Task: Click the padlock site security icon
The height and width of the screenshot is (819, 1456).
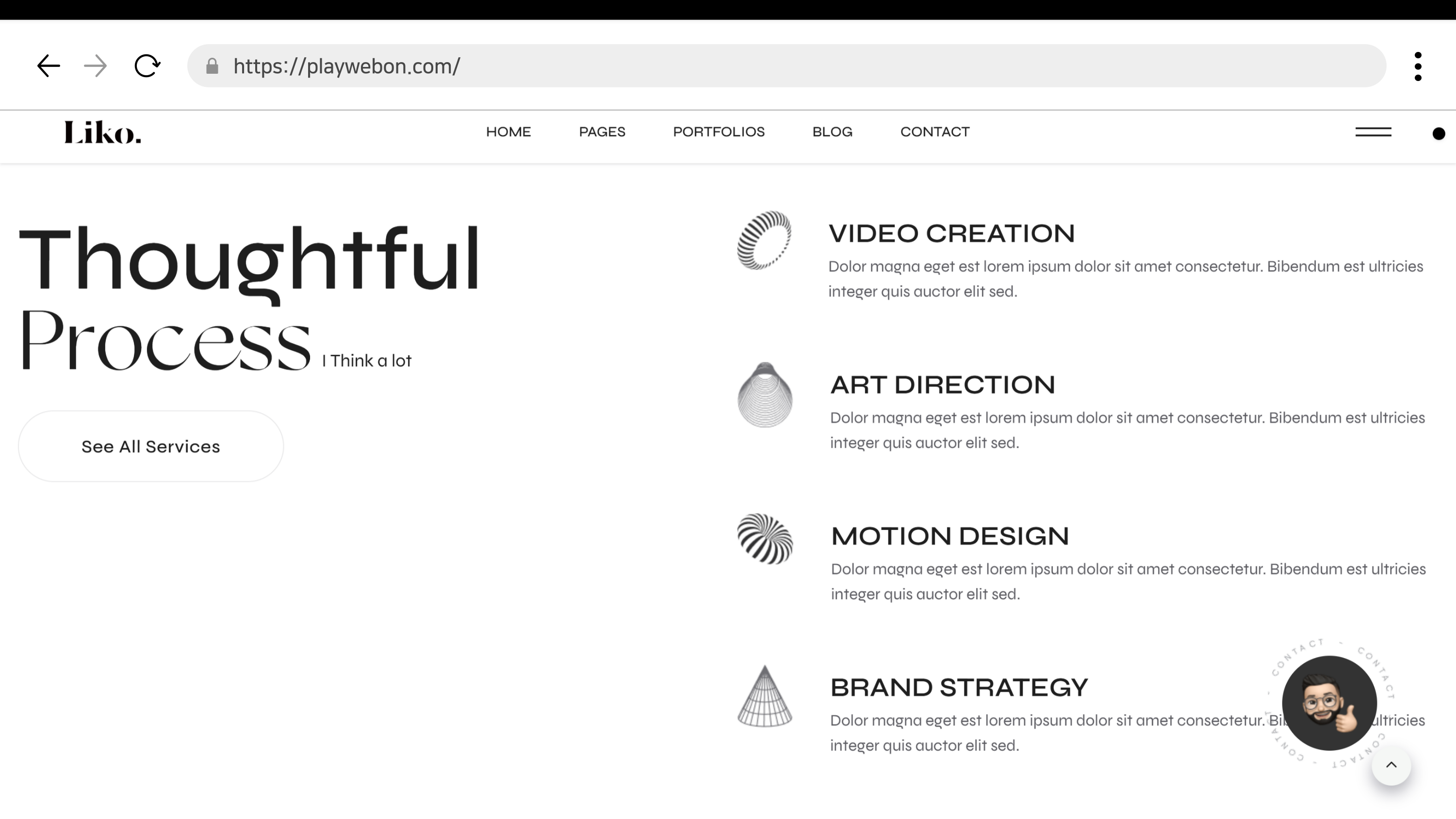Action: tap(212, 66)
